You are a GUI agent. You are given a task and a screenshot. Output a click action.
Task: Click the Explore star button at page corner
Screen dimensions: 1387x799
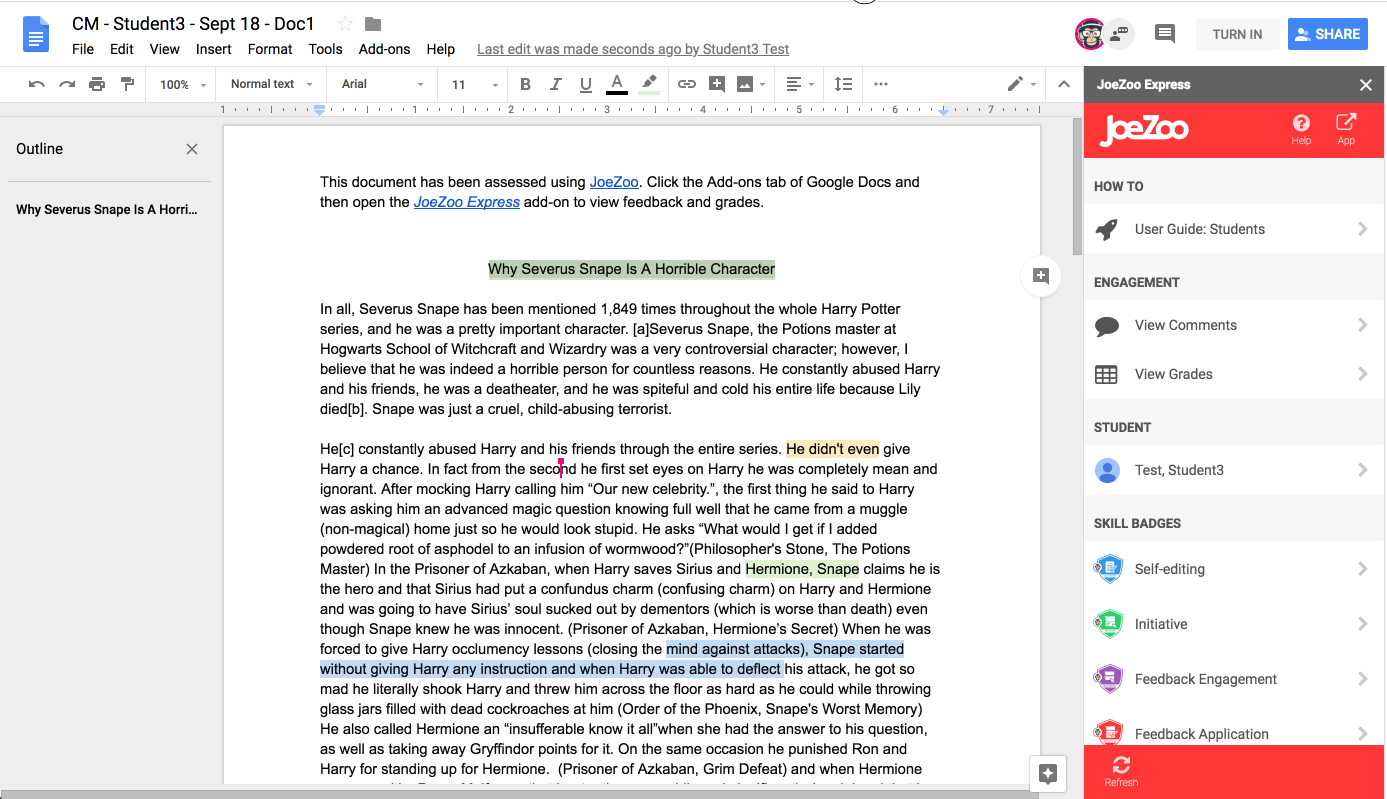[x=1048, y=773]
